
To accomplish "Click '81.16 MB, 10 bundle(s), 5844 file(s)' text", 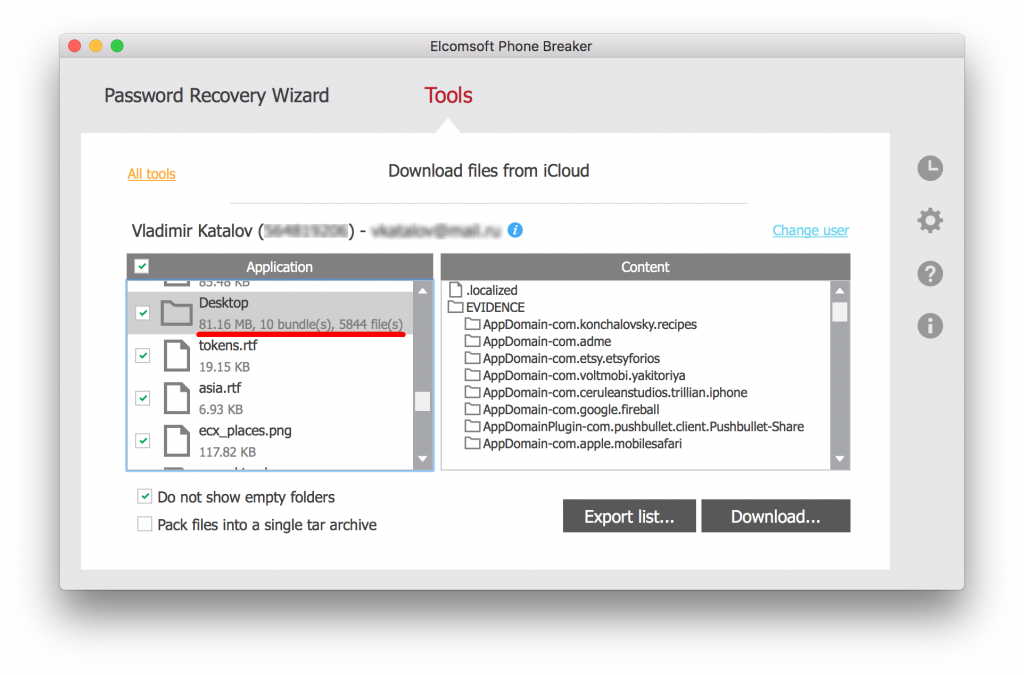I will pos(300,324).
